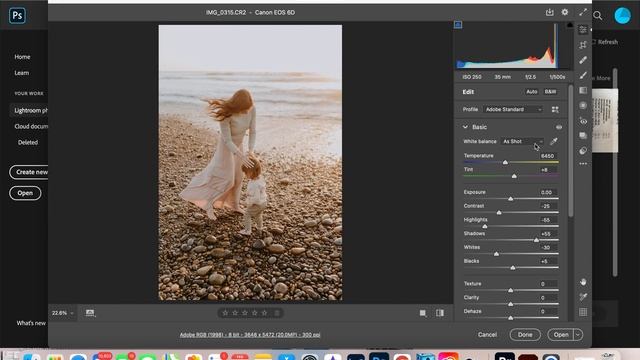This screenshot has width=640, height=360.
Task: Open the 22.6% zoom level dropdown
Action: 62,313
